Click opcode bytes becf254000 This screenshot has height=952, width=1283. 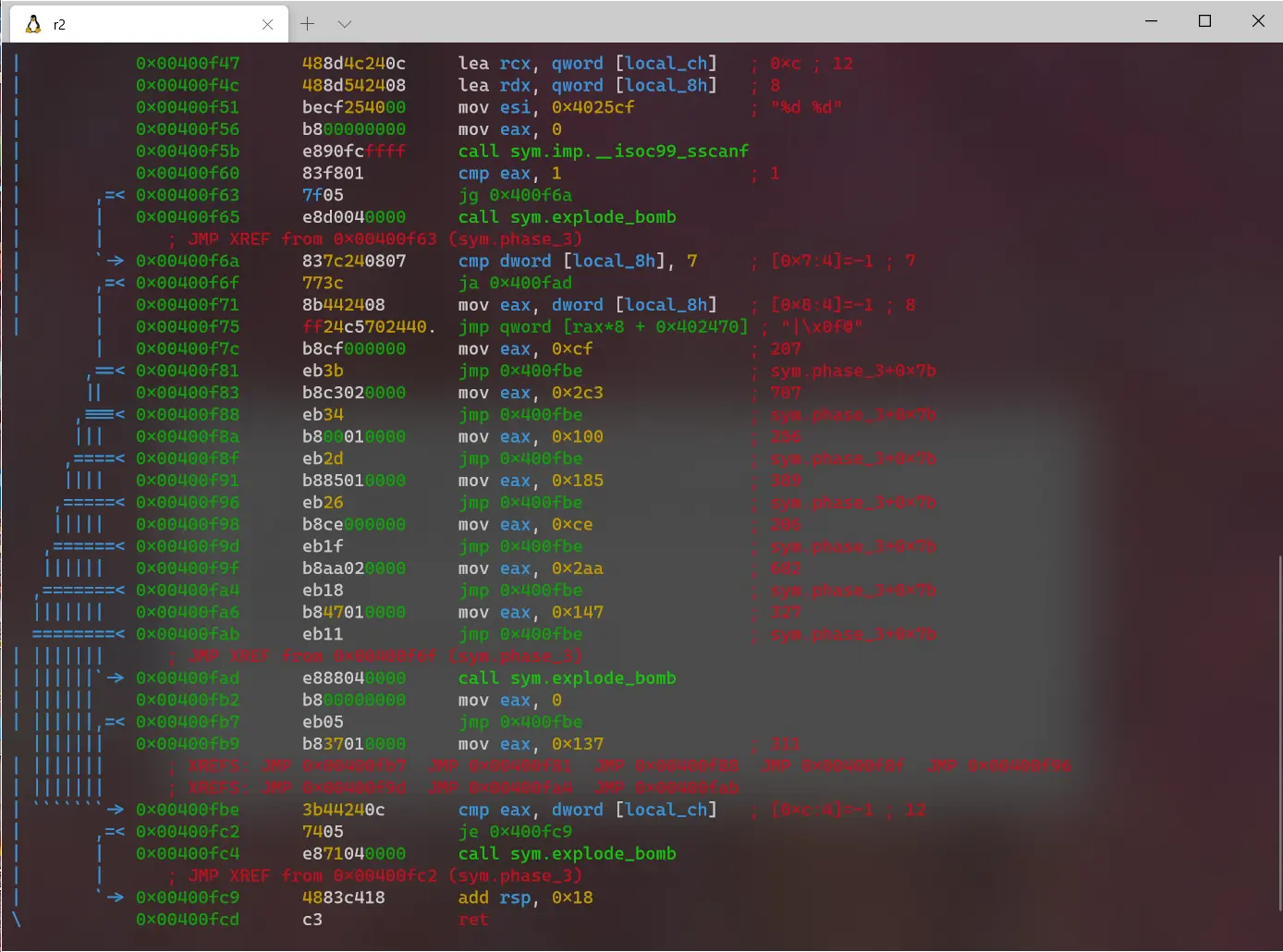(x=354, y=107)
